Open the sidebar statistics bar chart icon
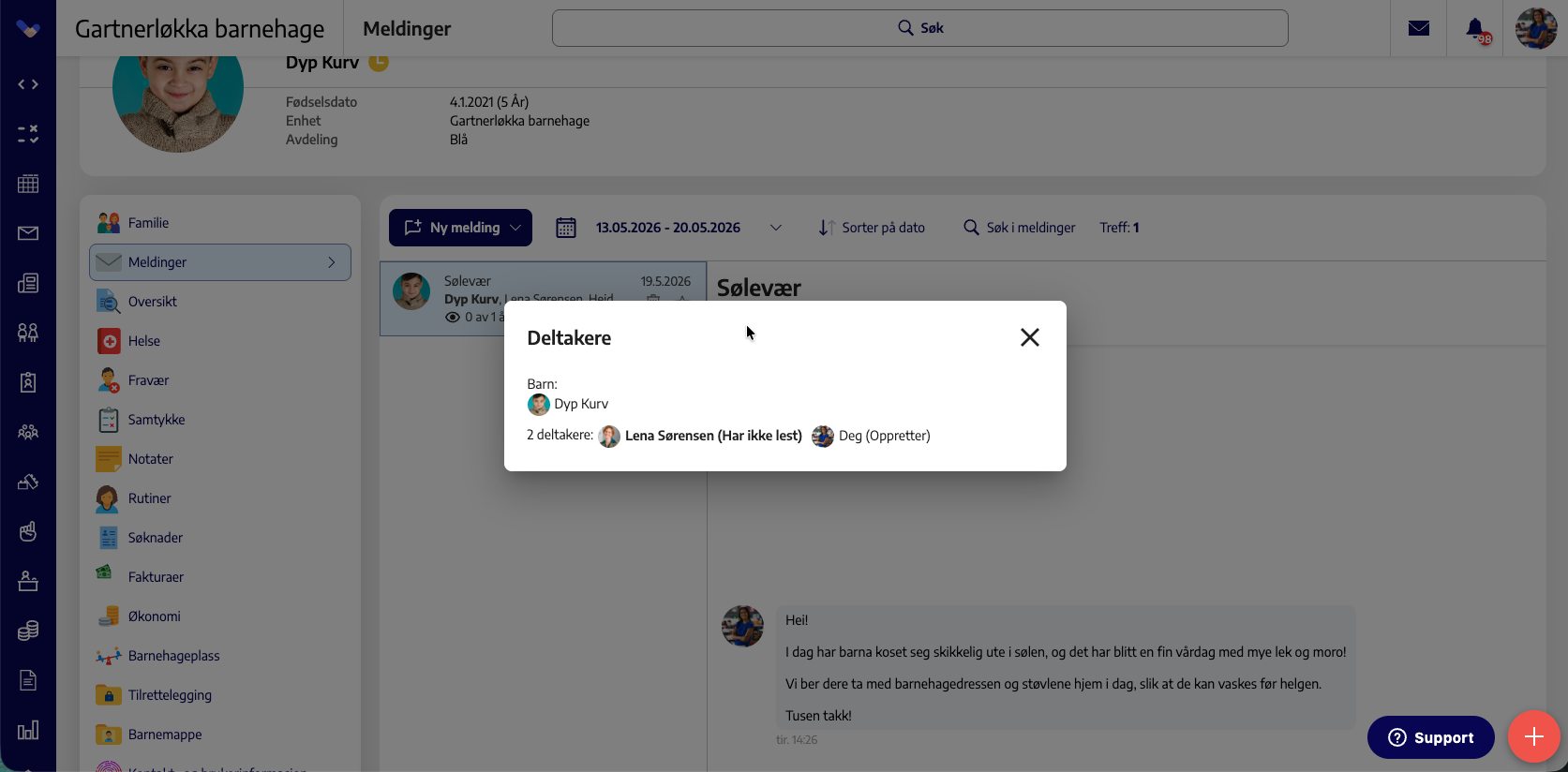The height and width of the screenshot is (772, 1568). (x=28, y=730)
